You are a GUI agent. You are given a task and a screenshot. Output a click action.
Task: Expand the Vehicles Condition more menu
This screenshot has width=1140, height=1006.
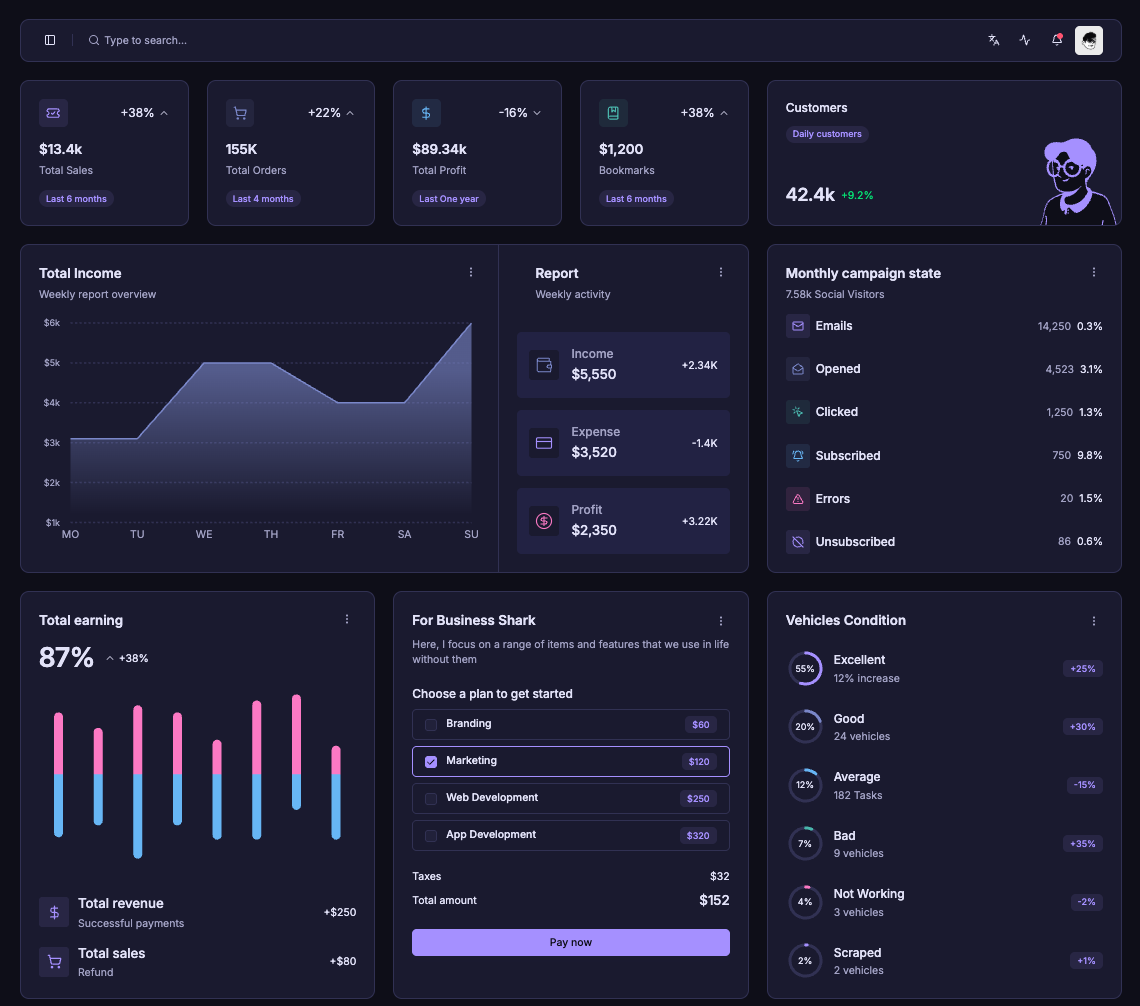tap(1094, 620)
